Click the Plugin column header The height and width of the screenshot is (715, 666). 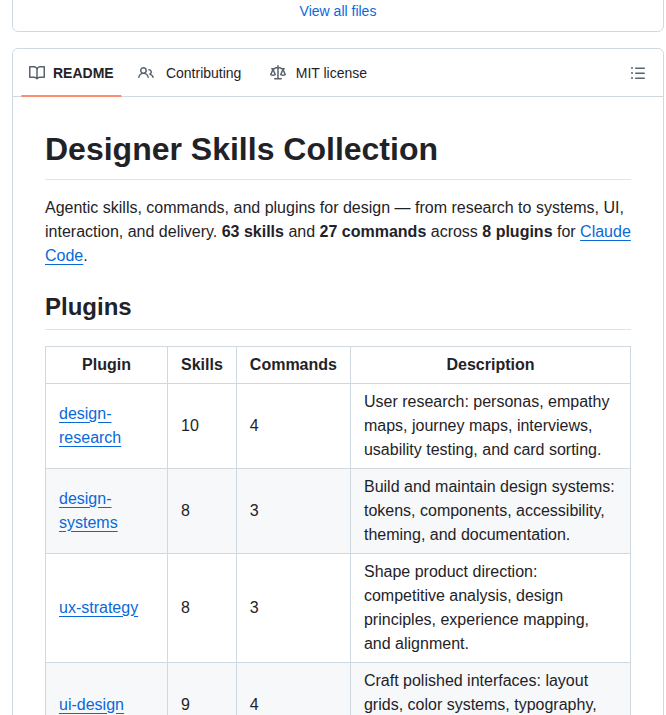coord(106,364)
